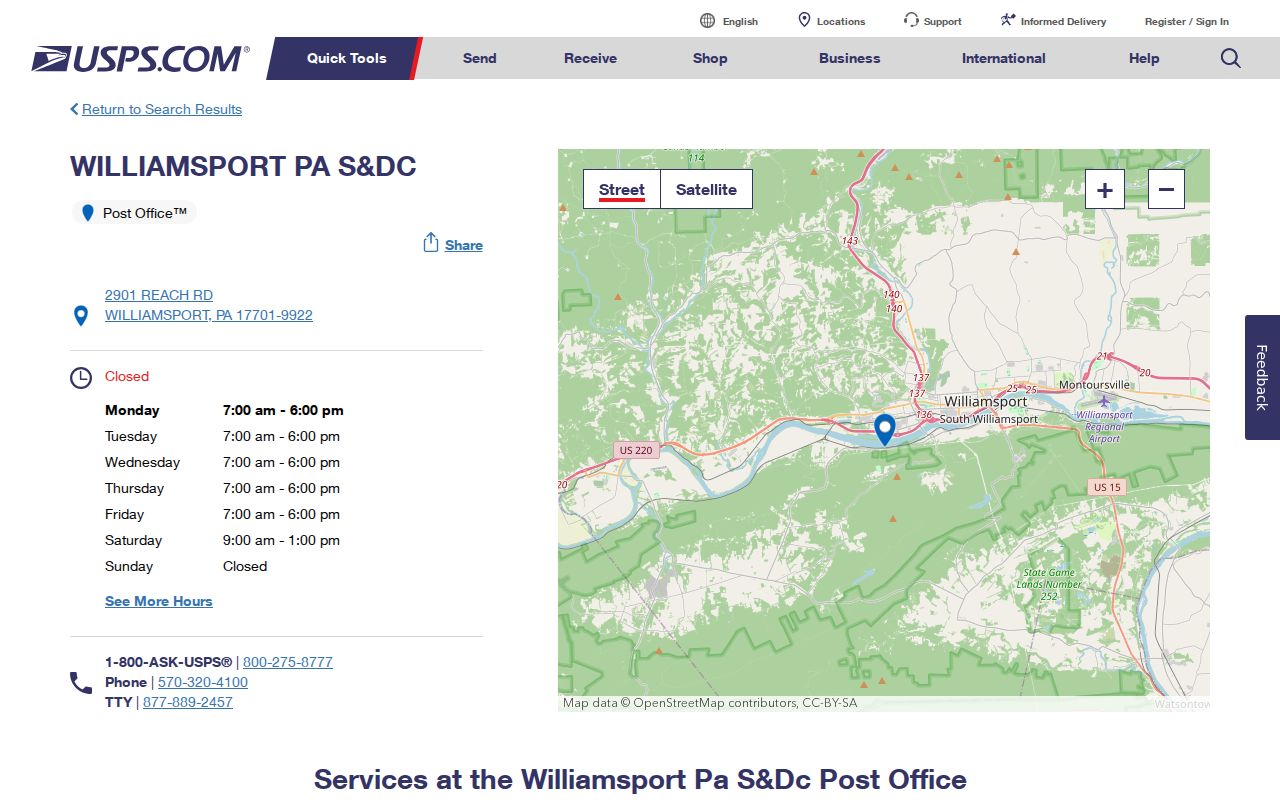The width and height of the screenshot is (1280, 800).
Task: Open Register / Sign In
Action: coord(1187,21)
